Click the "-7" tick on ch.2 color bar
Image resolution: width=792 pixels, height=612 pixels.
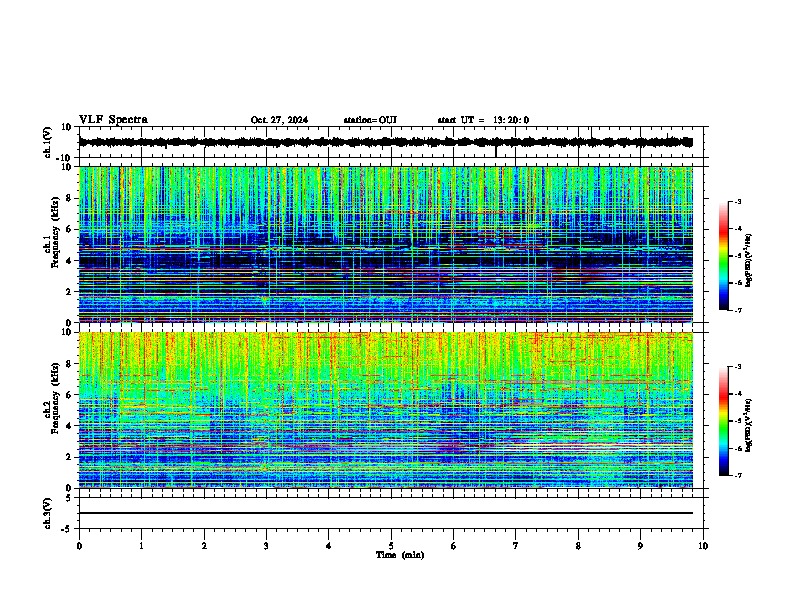click(737, 475)
